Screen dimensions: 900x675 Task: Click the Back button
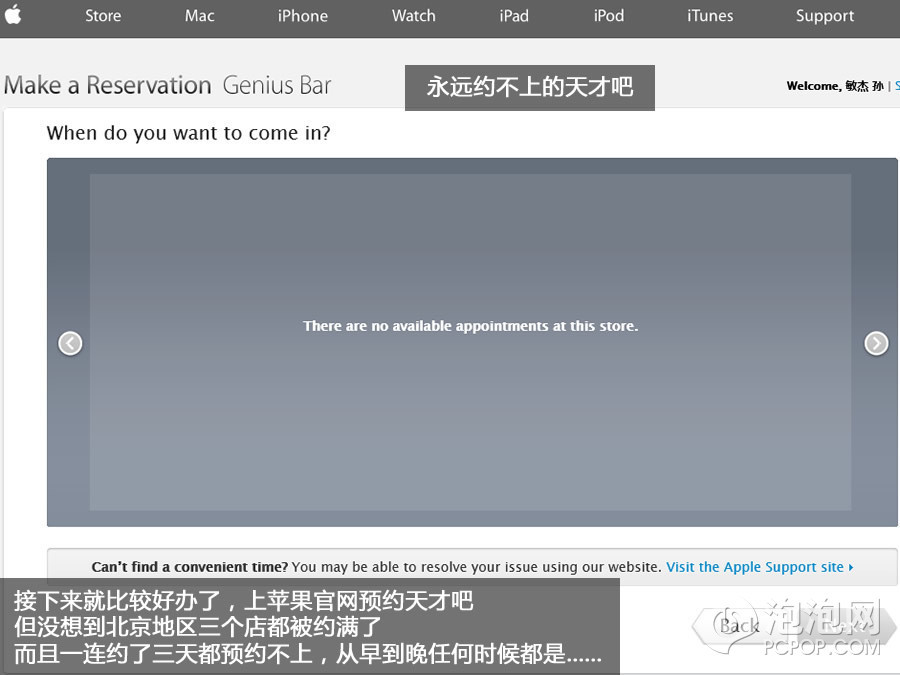[x=739, y=626]
